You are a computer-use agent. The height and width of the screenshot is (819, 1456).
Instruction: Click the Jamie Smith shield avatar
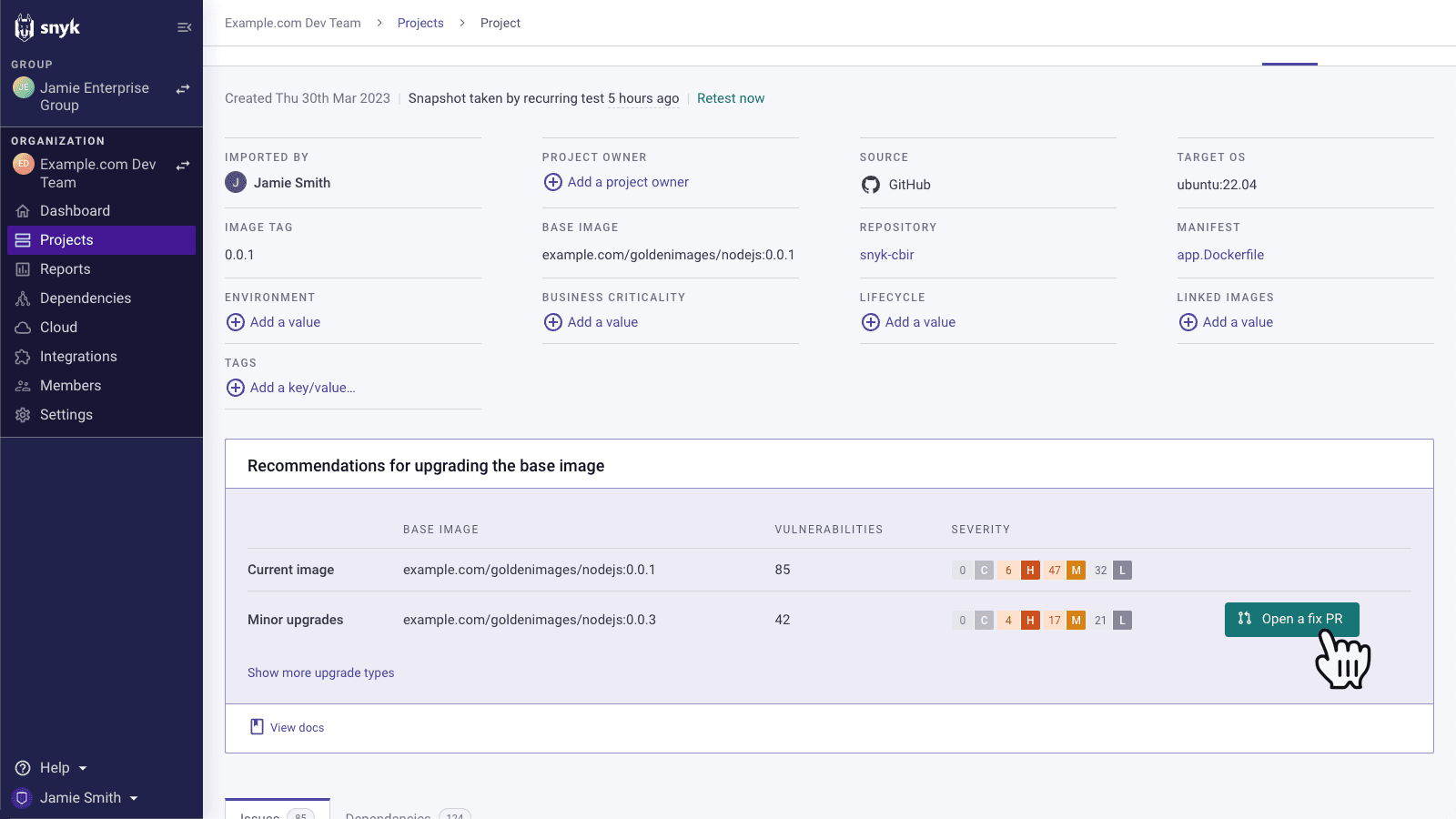coord(23,798)
